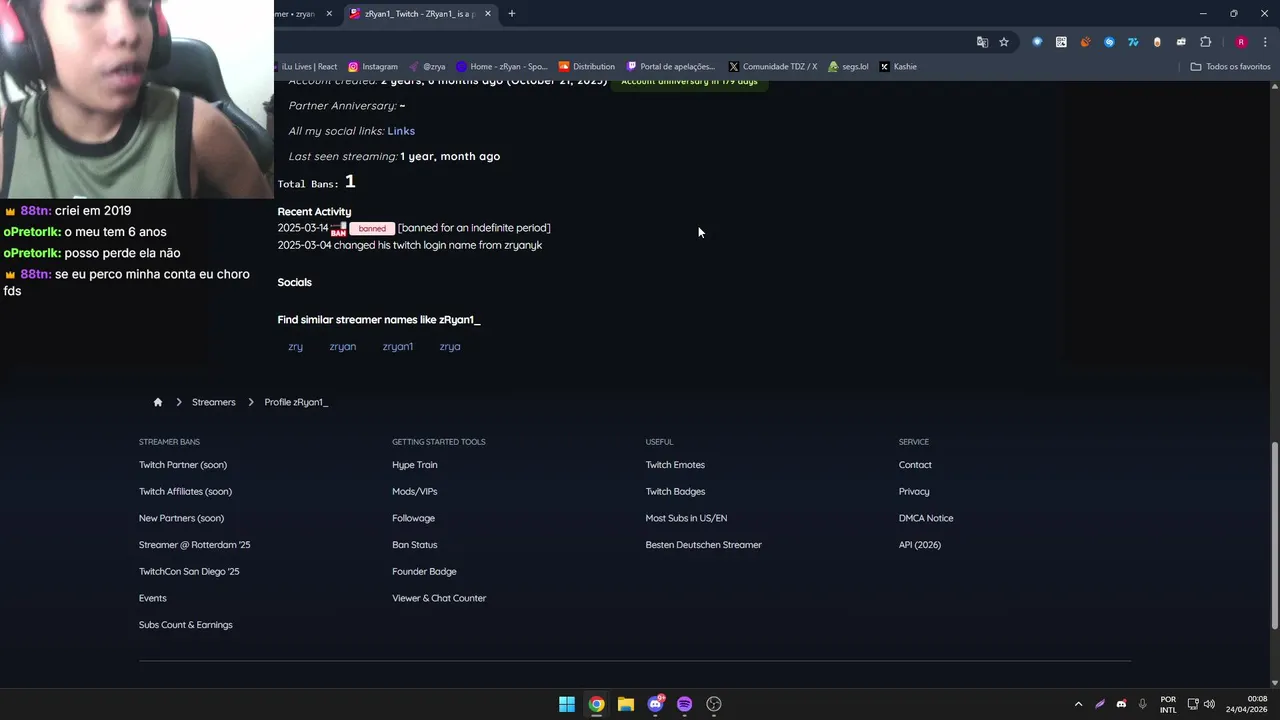Open the Chrome profile avatar R
1280x720 pixels.
[x=1241, y=42]
